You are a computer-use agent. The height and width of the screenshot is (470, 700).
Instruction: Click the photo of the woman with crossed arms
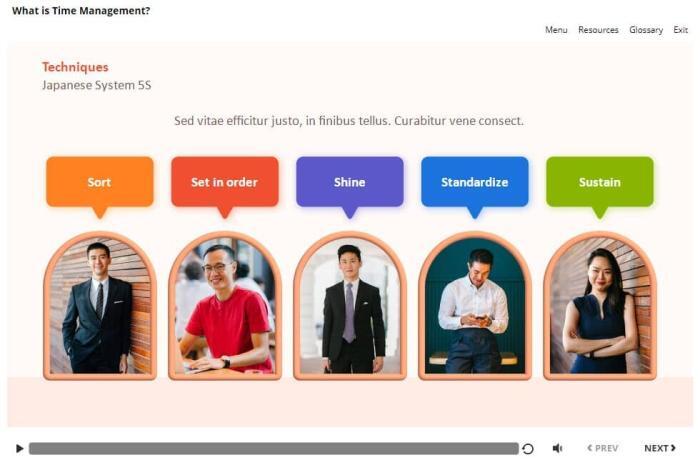point(600,306)
